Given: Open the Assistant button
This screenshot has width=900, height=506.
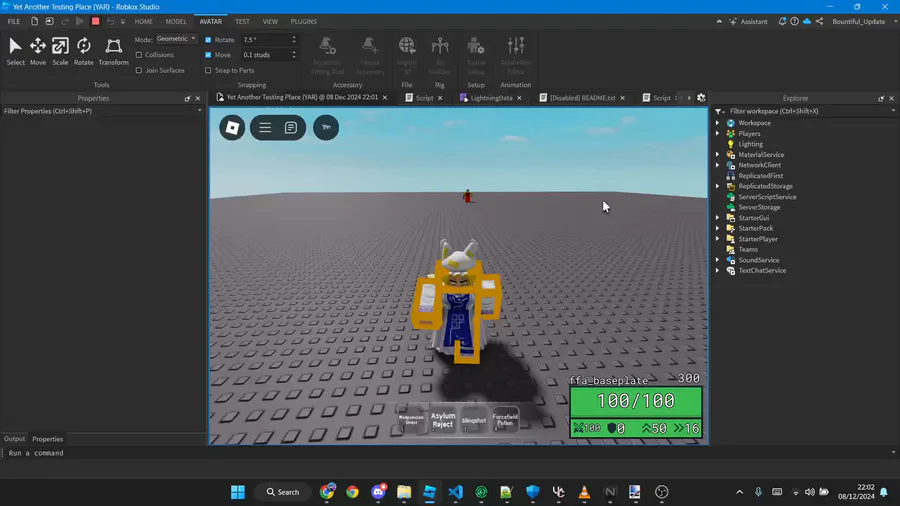Looking at the screenshot, I should pos(748,21).
